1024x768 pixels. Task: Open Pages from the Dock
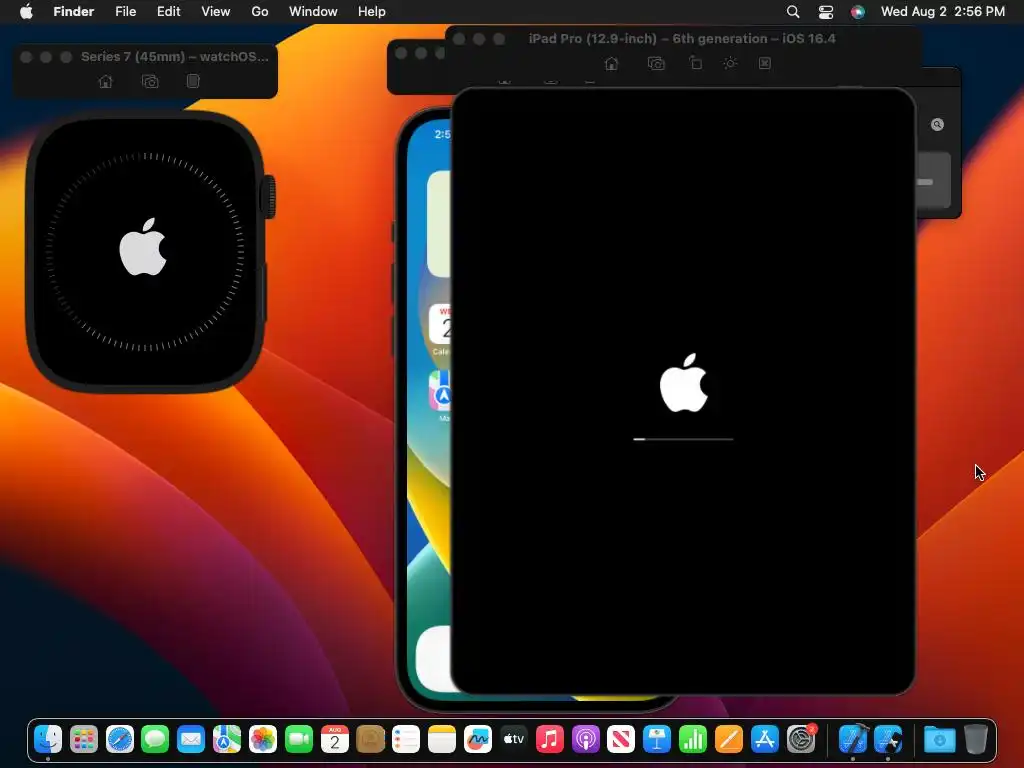point(728,739)
